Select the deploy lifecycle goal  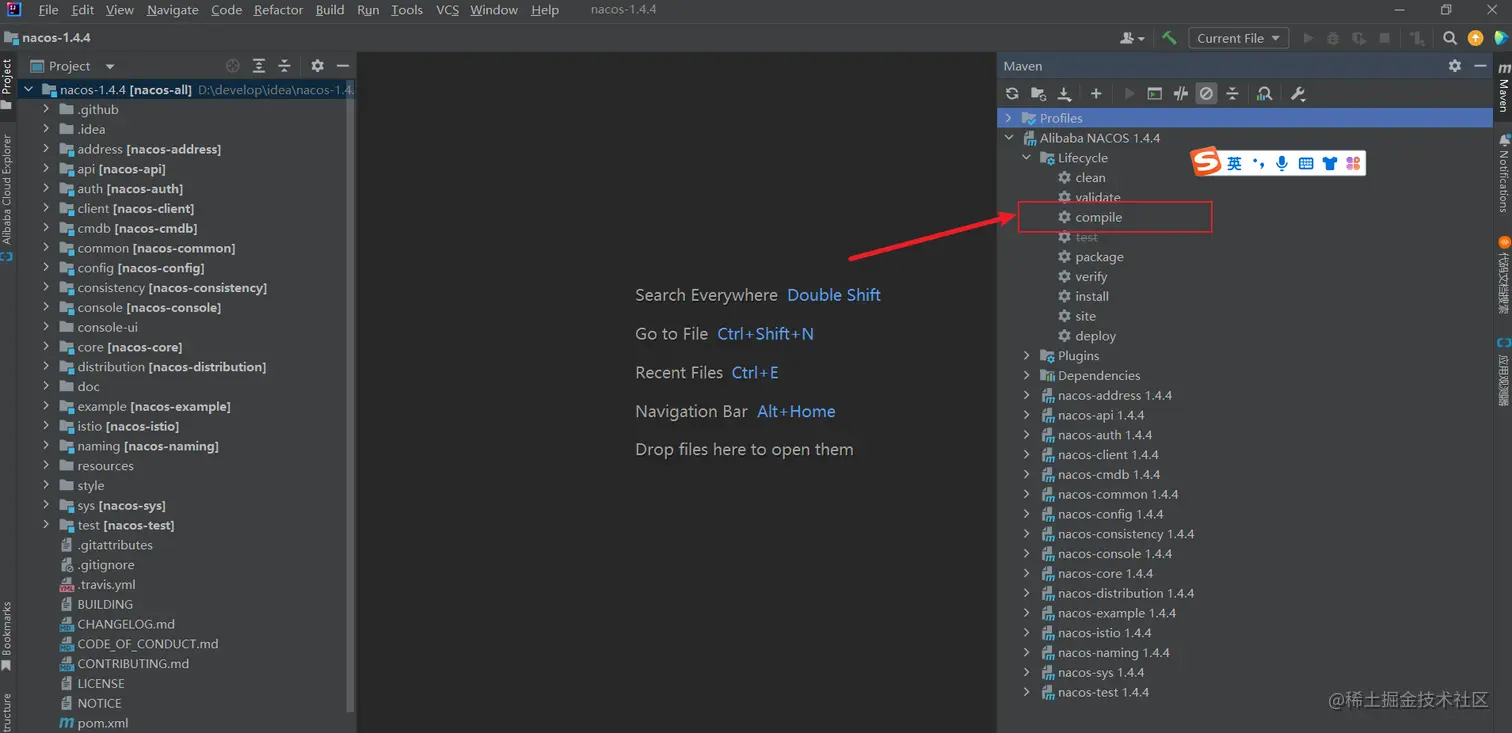[1095, 336]
